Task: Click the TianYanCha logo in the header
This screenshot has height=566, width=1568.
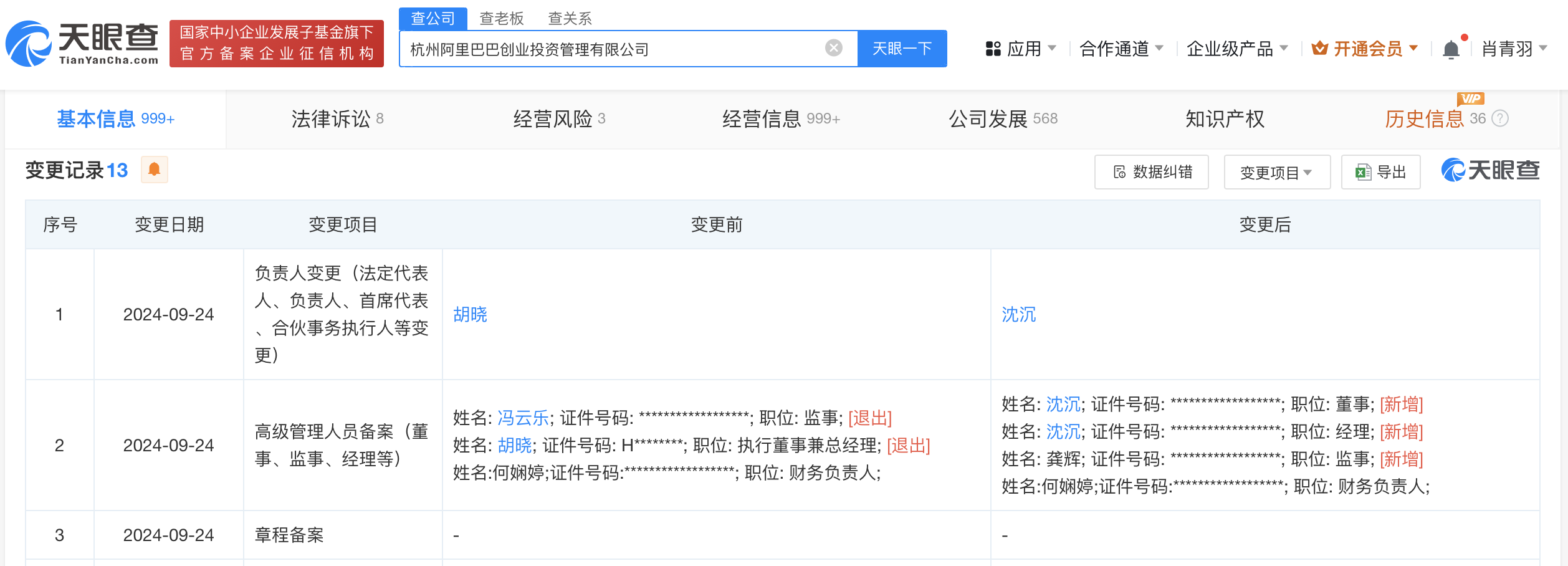Action: pos(82,44)
